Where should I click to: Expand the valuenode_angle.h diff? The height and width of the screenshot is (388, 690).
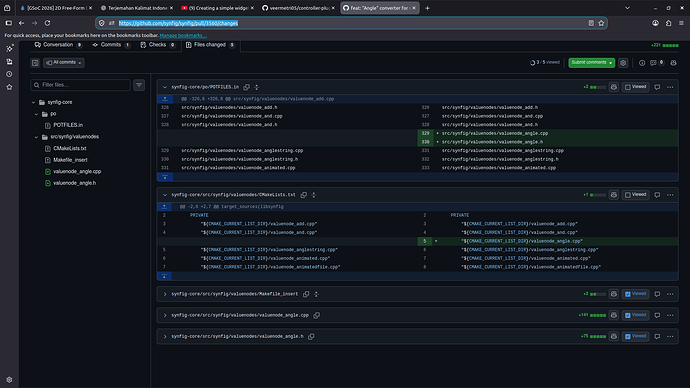tap(165, 337)
